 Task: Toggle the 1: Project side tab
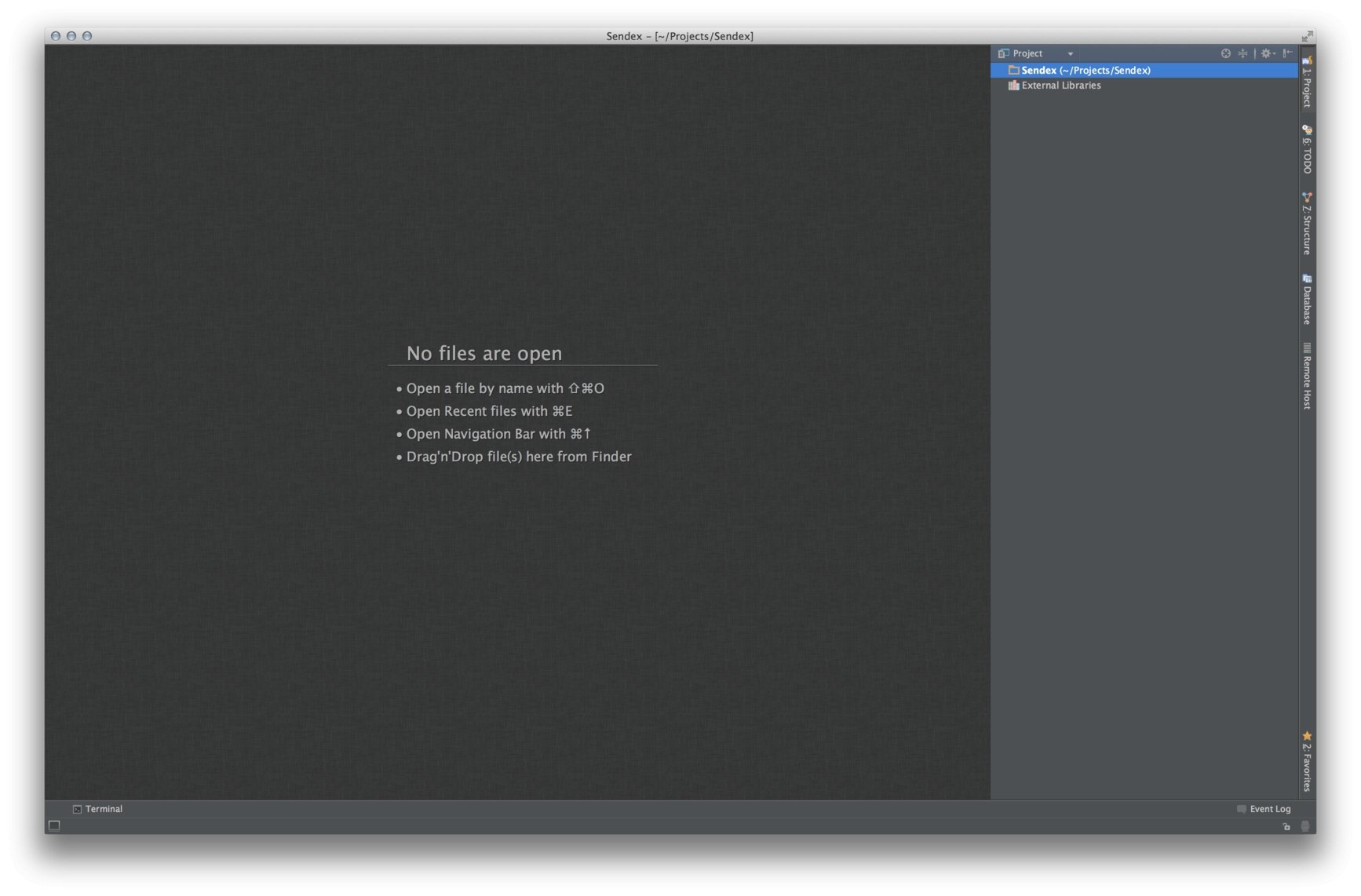coord(1307,82)
